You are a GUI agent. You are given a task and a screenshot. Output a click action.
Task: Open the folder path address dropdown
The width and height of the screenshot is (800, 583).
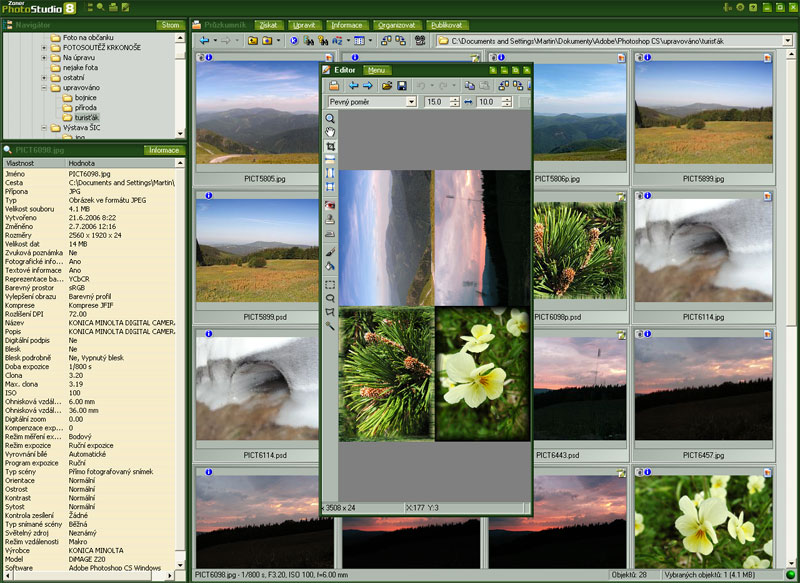787,41
